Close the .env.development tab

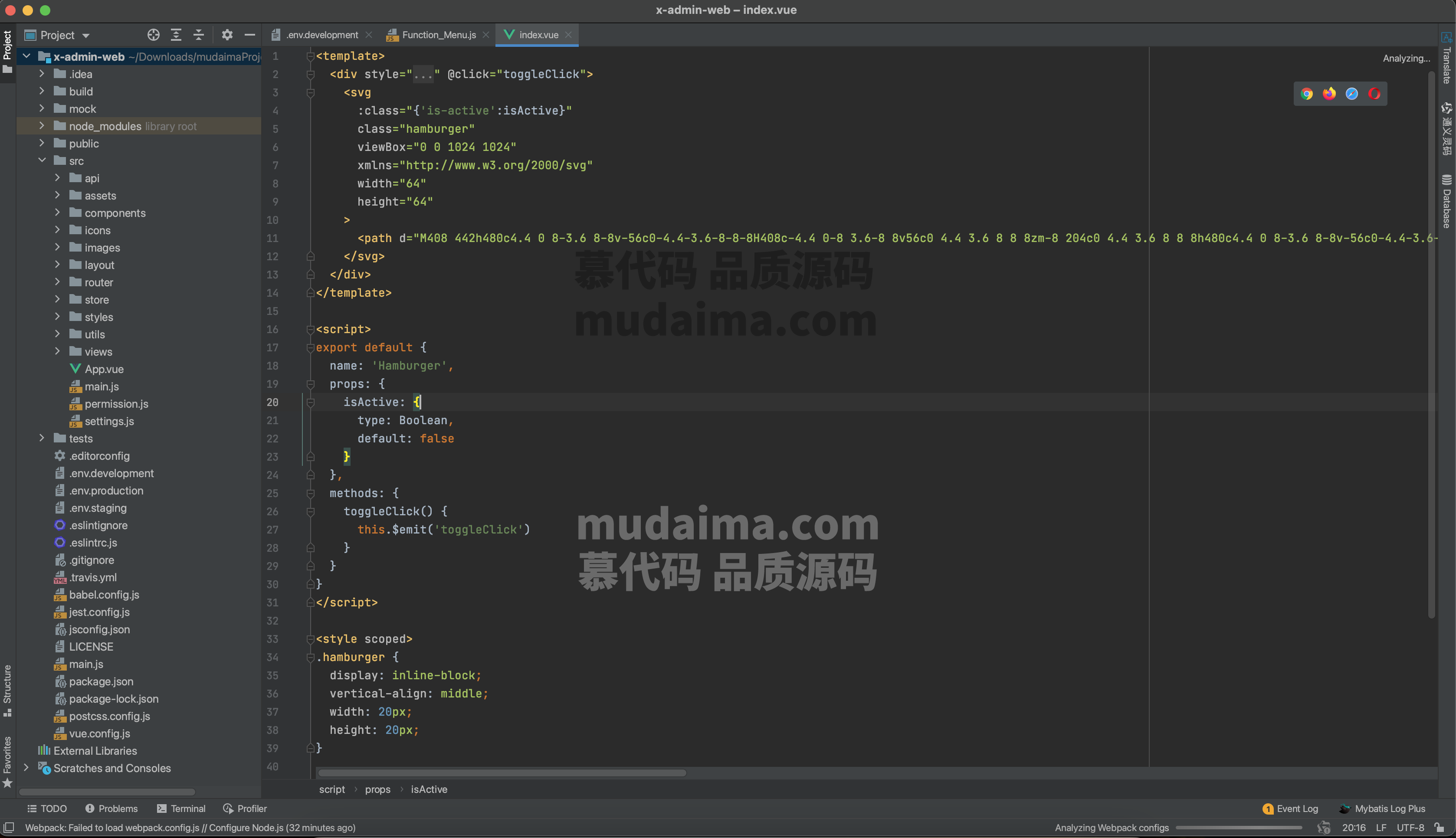point(369,35)
